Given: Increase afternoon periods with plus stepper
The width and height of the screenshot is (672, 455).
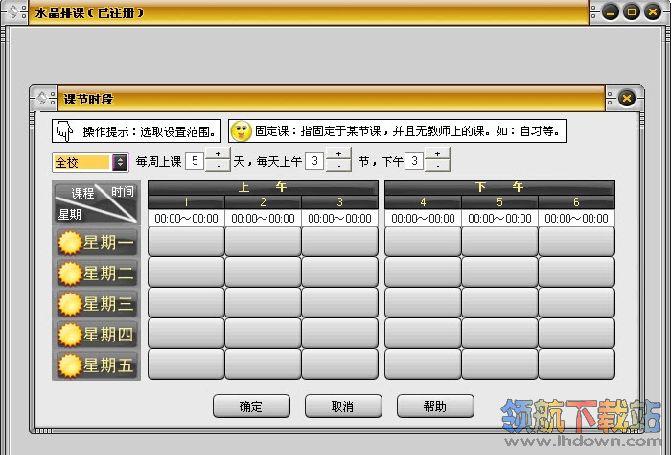Looking at the screenshot, I should [x=438, y=154].
